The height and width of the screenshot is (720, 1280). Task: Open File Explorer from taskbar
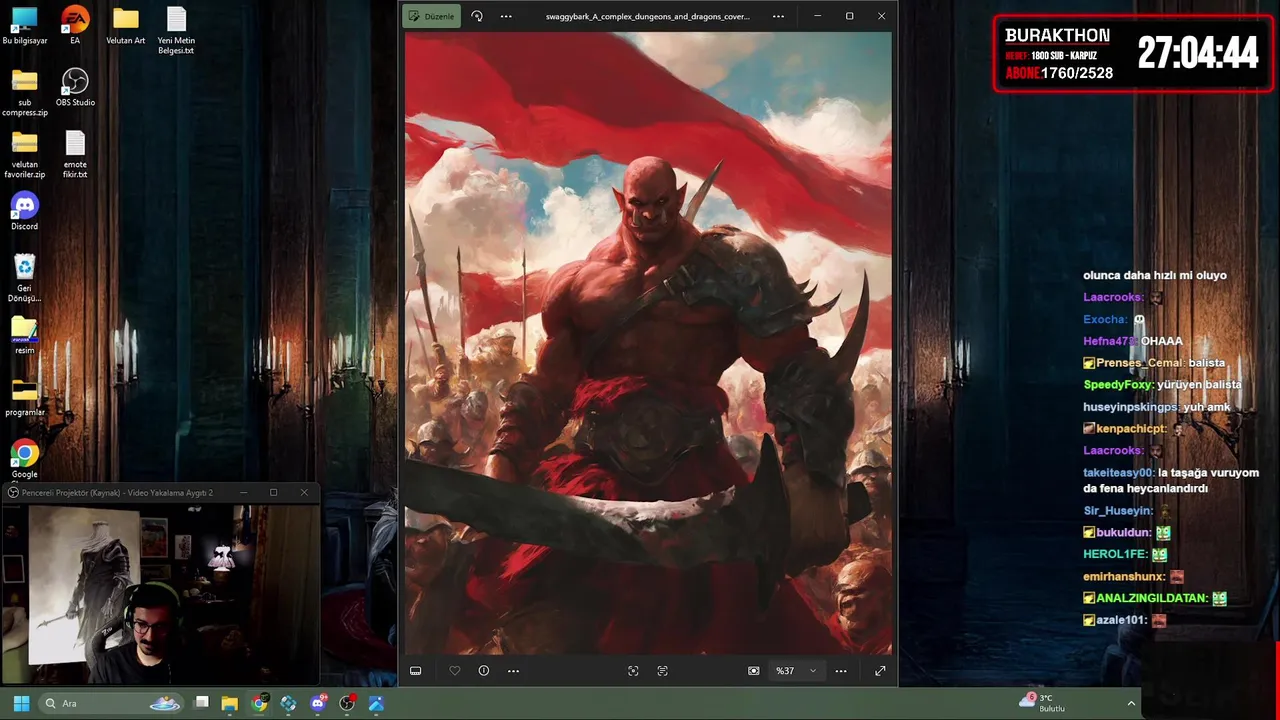pos(230,703)
